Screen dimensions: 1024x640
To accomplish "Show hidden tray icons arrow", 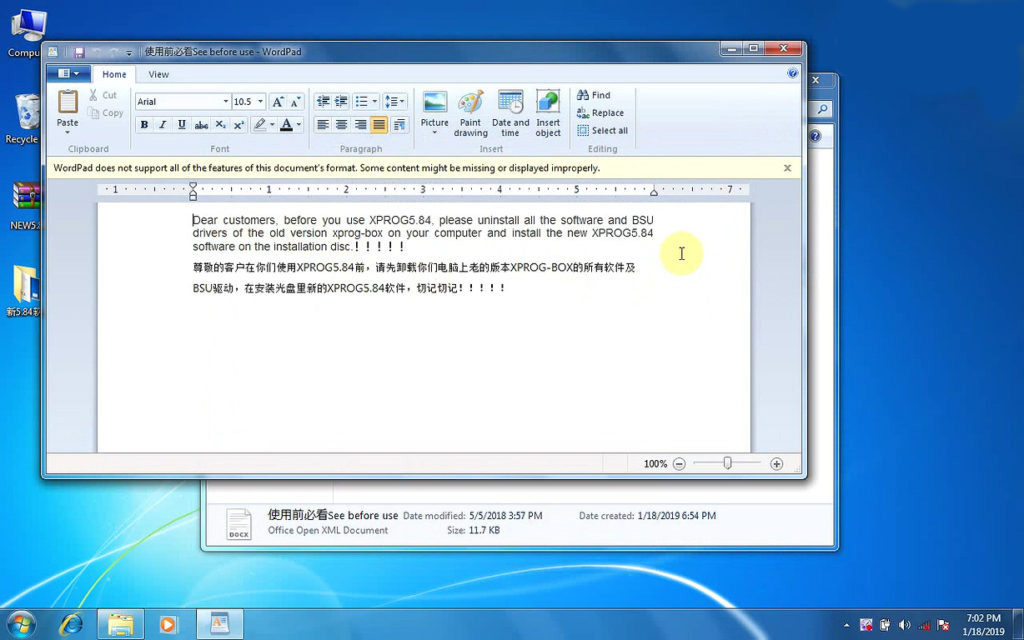I will pos(847,625).
